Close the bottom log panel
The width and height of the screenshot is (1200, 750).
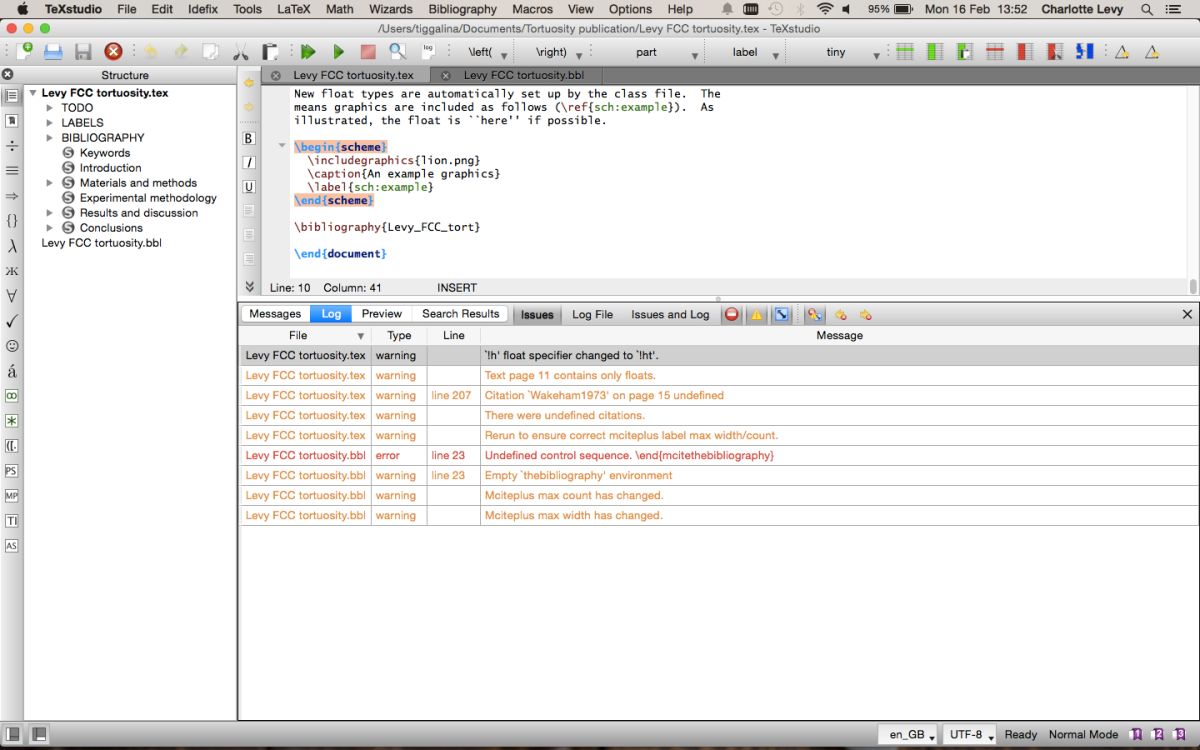pyautogui.click(x=1187, y=314)
